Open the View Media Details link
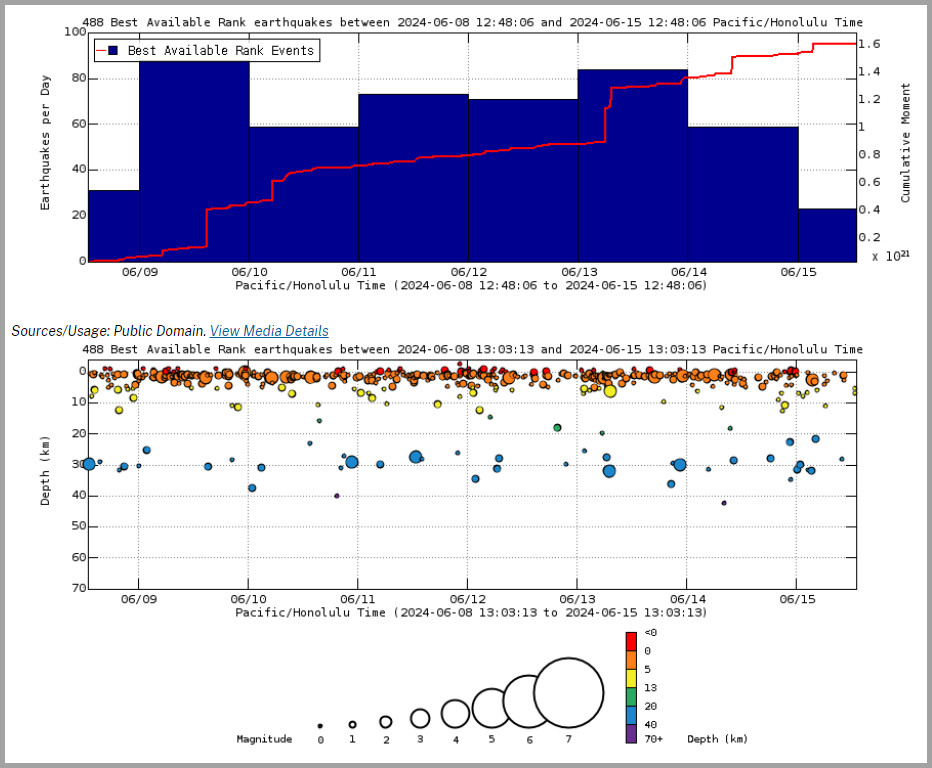Screen dimensions: 932x768 coord(269,331)
